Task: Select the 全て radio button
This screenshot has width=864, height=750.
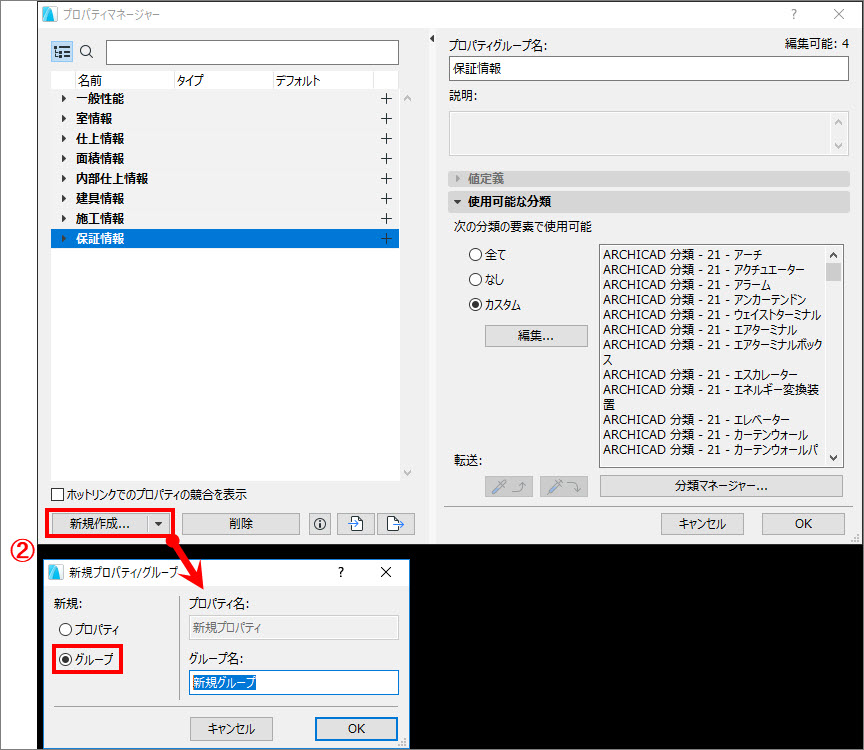Action: (x=475, y=255)
